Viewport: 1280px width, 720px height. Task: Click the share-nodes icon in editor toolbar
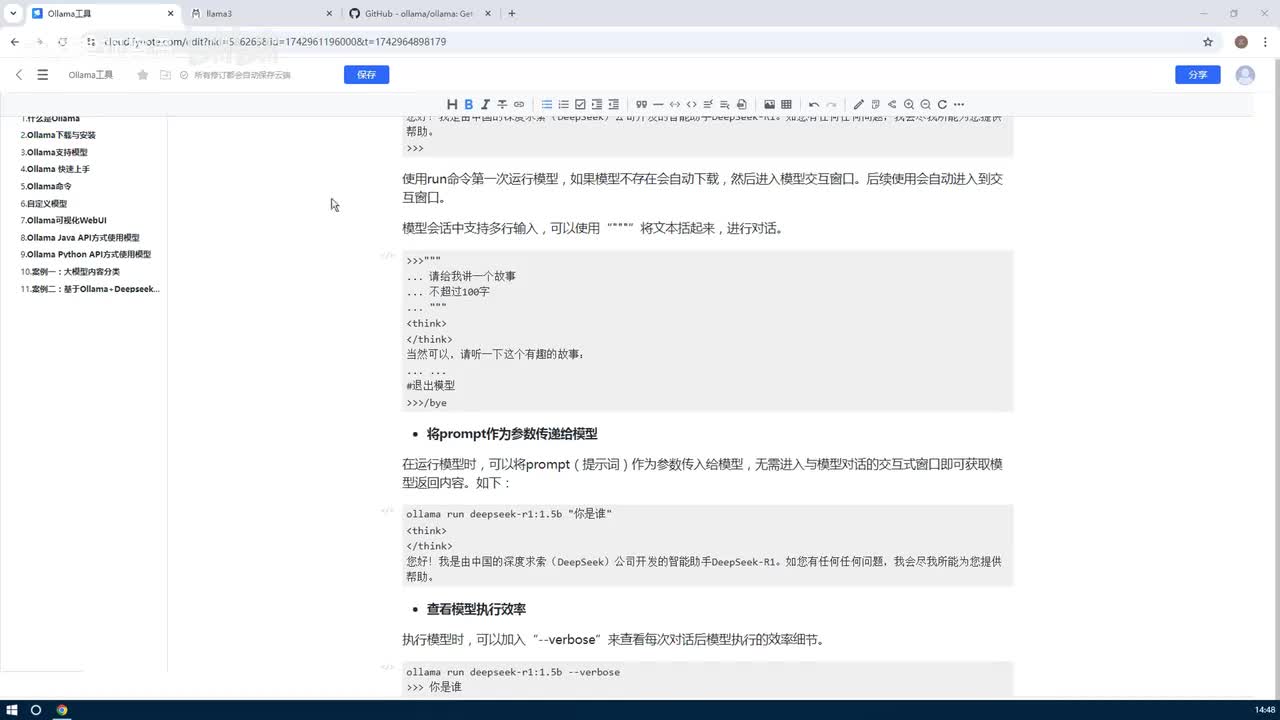pos(892,104)
